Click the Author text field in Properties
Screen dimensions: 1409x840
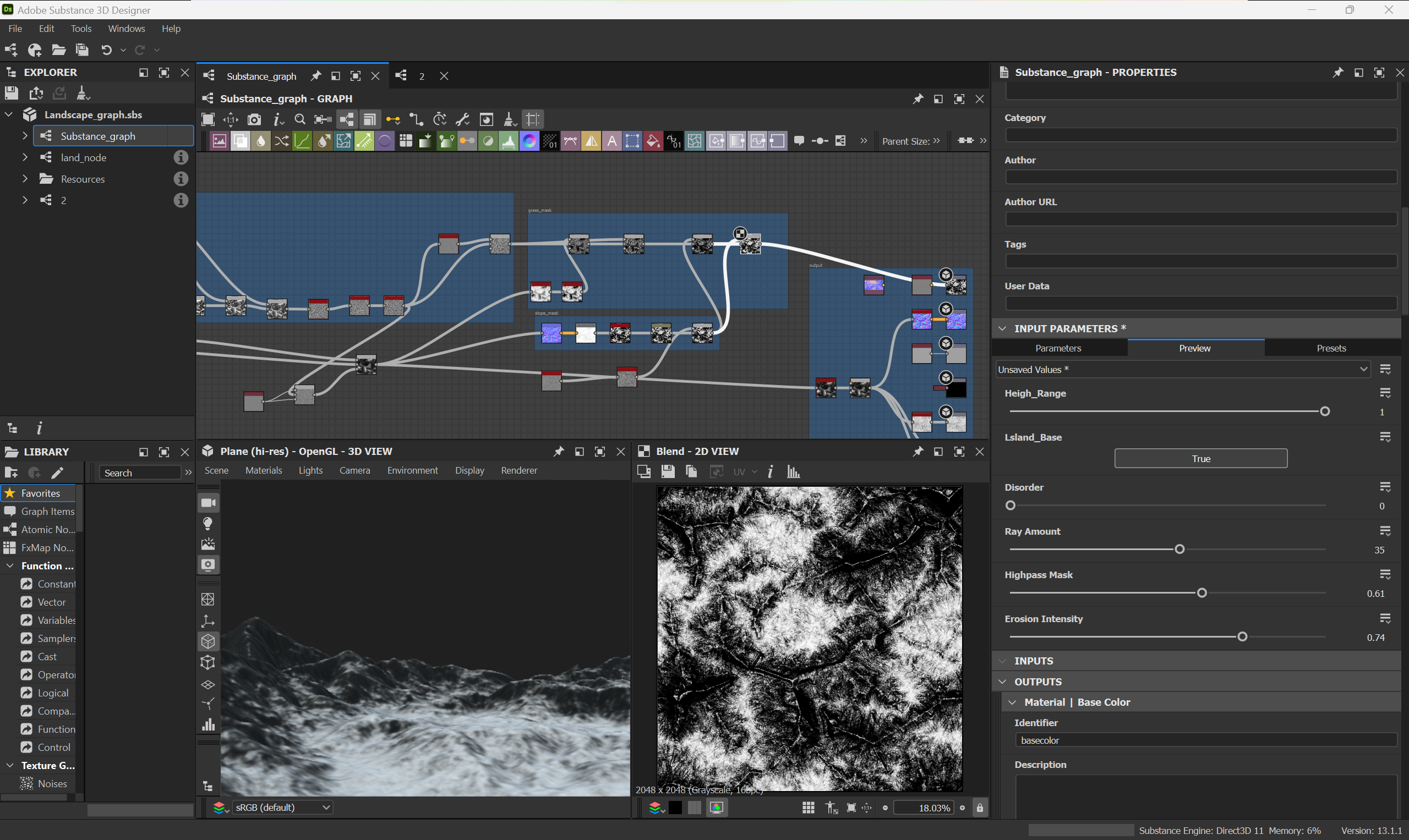coord(1200,177)
